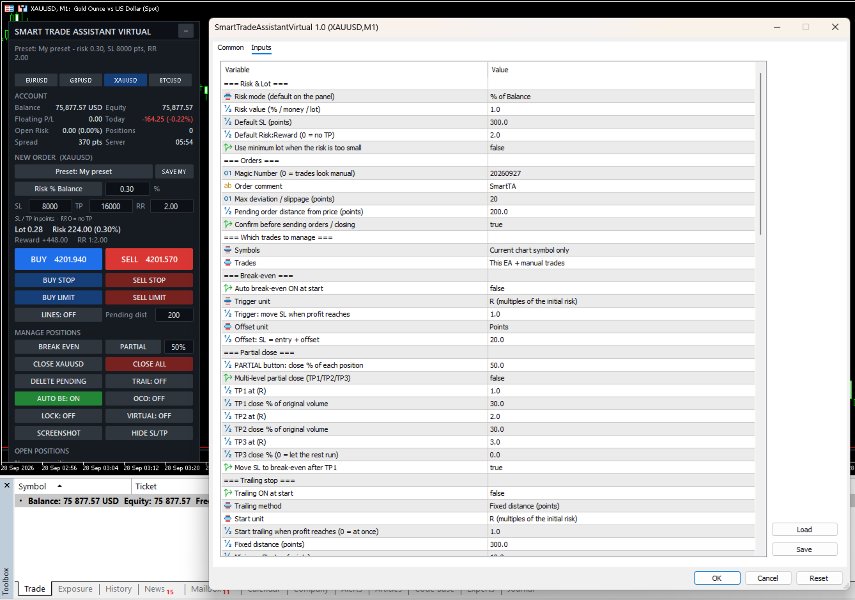Toggle LINES: OFF button on panel
The image size is (855, 600).
click(x=58, y=315)
